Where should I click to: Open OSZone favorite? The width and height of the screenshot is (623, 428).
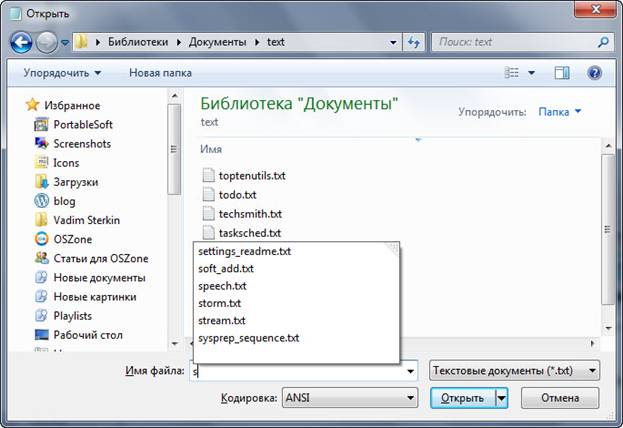click(72, 239)
